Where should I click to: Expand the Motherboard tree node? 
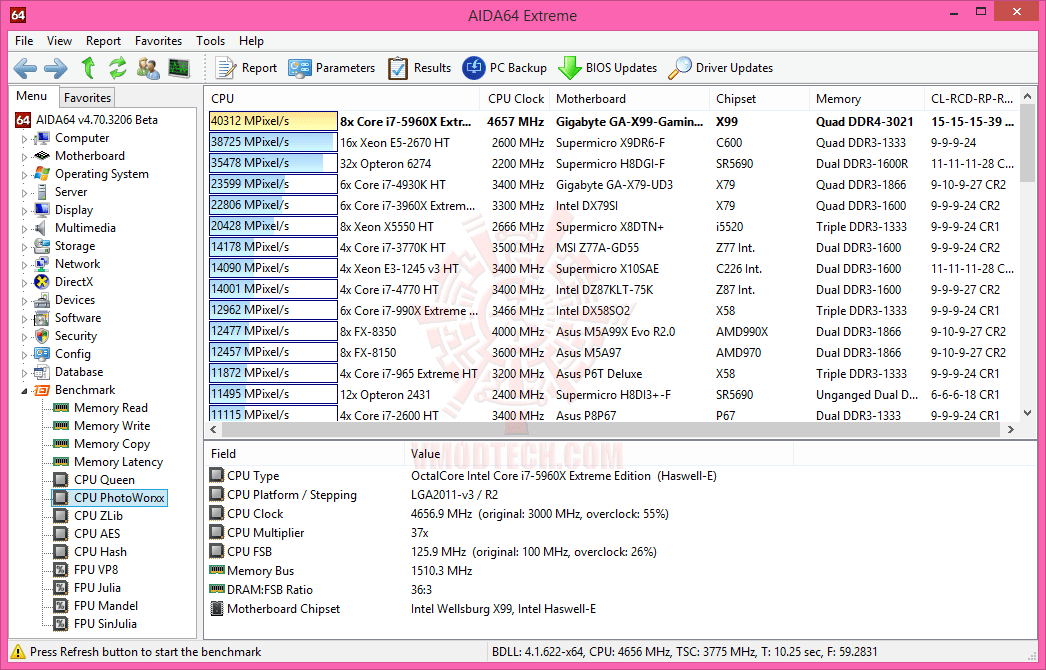(24, 157)
